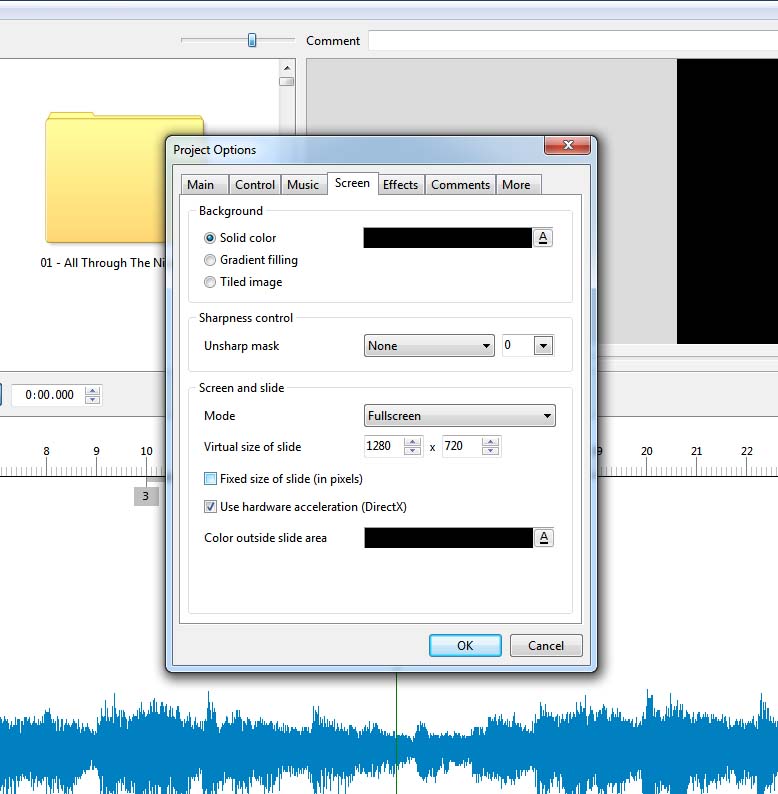Increase the timeline time spinner value
Image resolution: width=778 pixels, height=794 pixels.
[93, 390]
